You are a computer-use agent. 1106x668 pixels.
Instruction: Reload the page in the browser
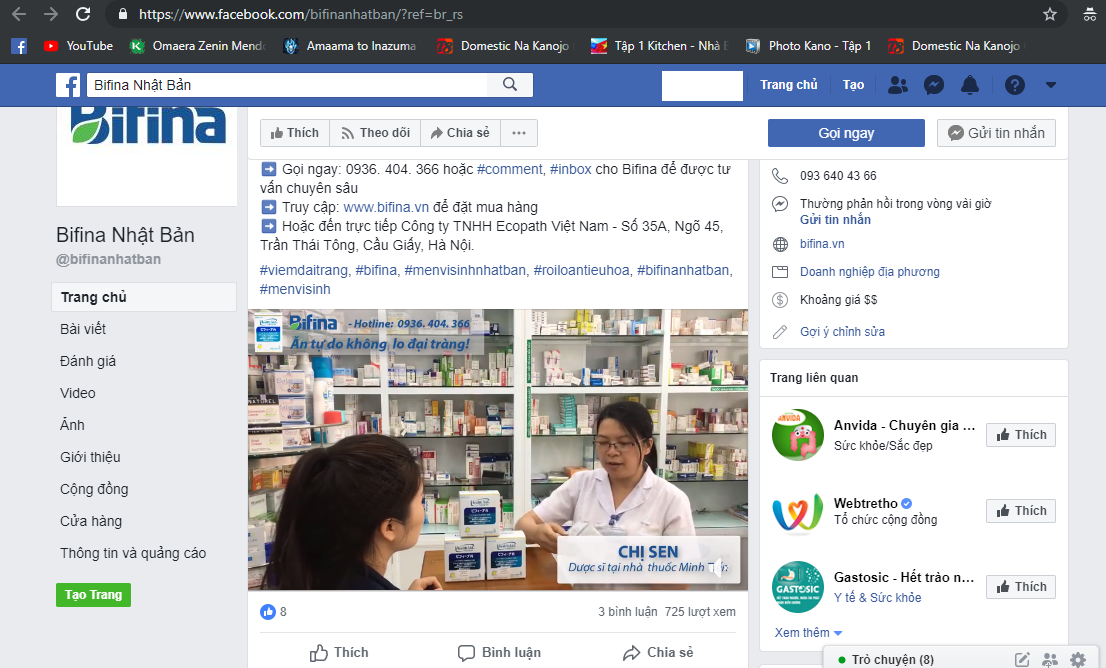83,14
